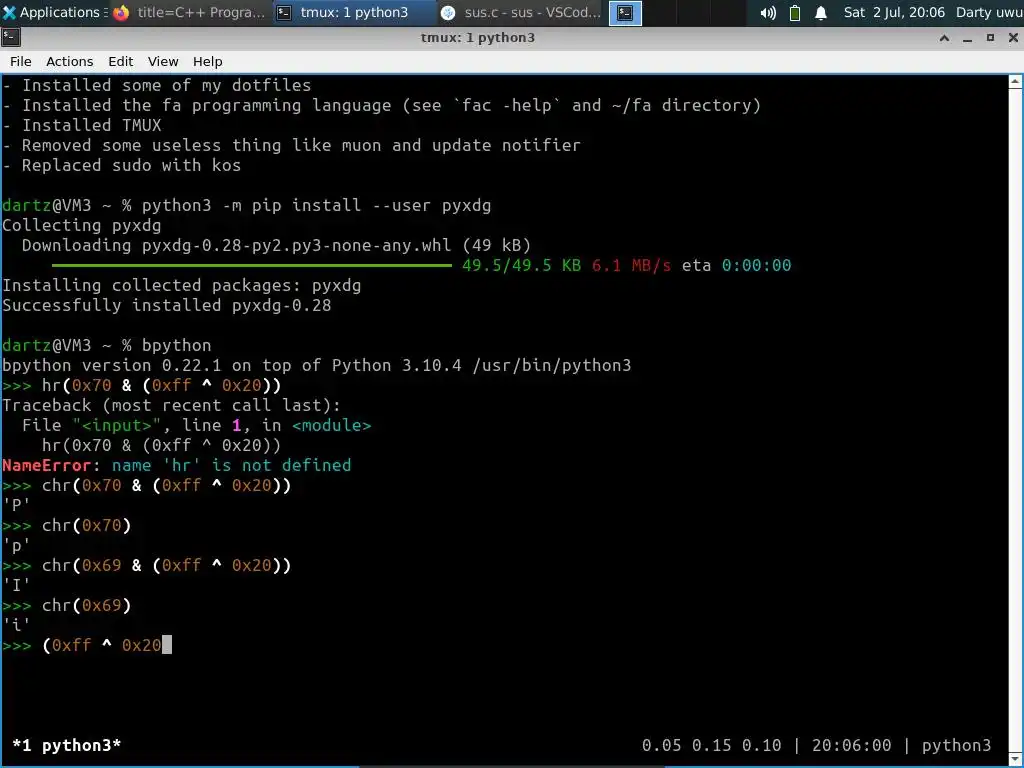This screenshot has height=768, width=1024.
Task: Click the Firefox icon in the taskbar
Action: click(x=121, y=12)
